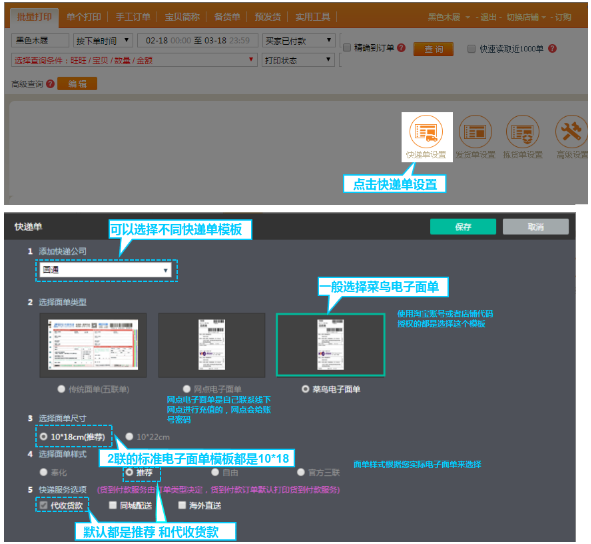Select 简化 style radio
This screenshot has height=544, width=591.
click(x=43, y=472)
